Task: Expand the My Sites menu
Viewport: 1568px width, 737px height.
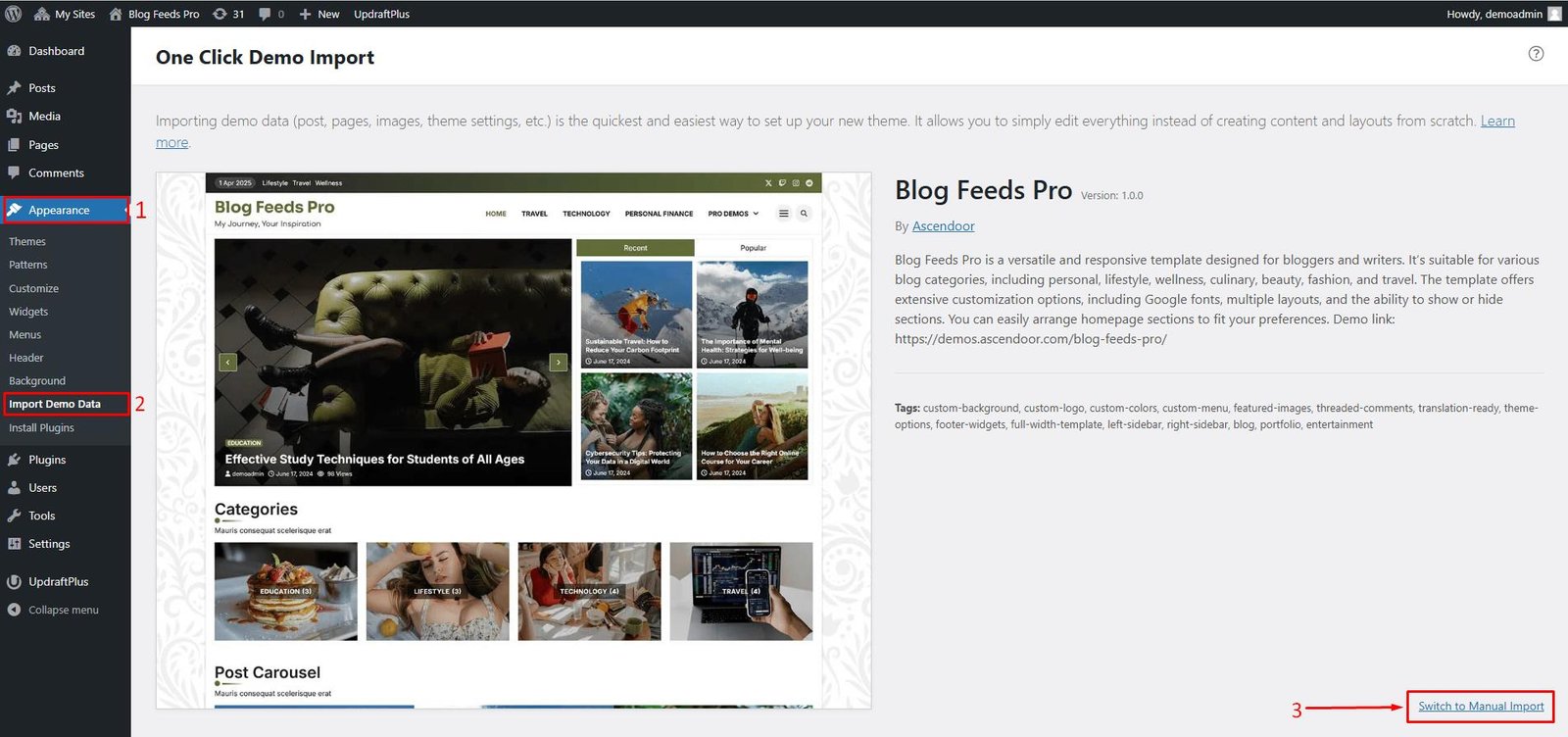Action: (65, 14)
